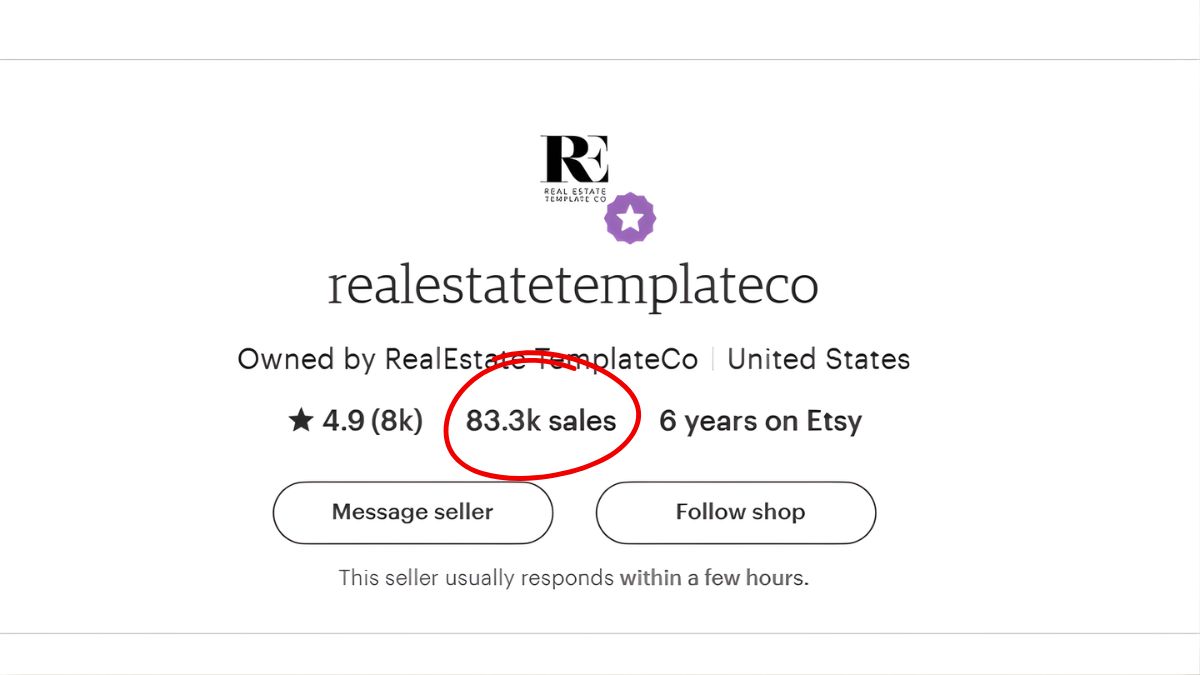Viewport: 1200px width, 675px height.
Task: Click the black star rating icon
Action: pos(300,421)
